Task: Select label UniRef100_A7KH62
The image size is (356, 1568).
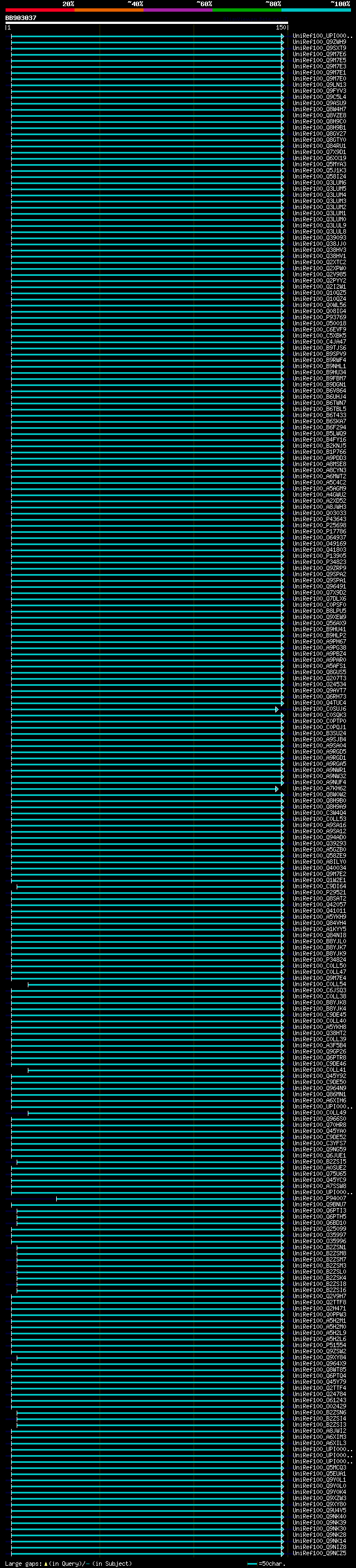Action: tap(319, 789)
